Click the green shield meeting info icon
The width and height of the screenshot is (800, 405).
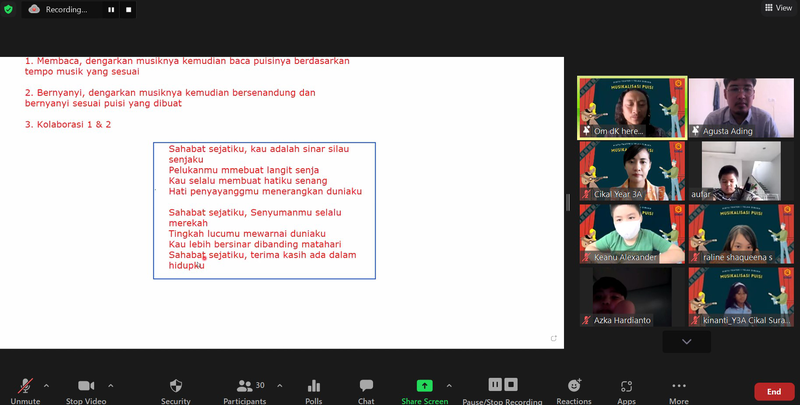coord(9,9)
